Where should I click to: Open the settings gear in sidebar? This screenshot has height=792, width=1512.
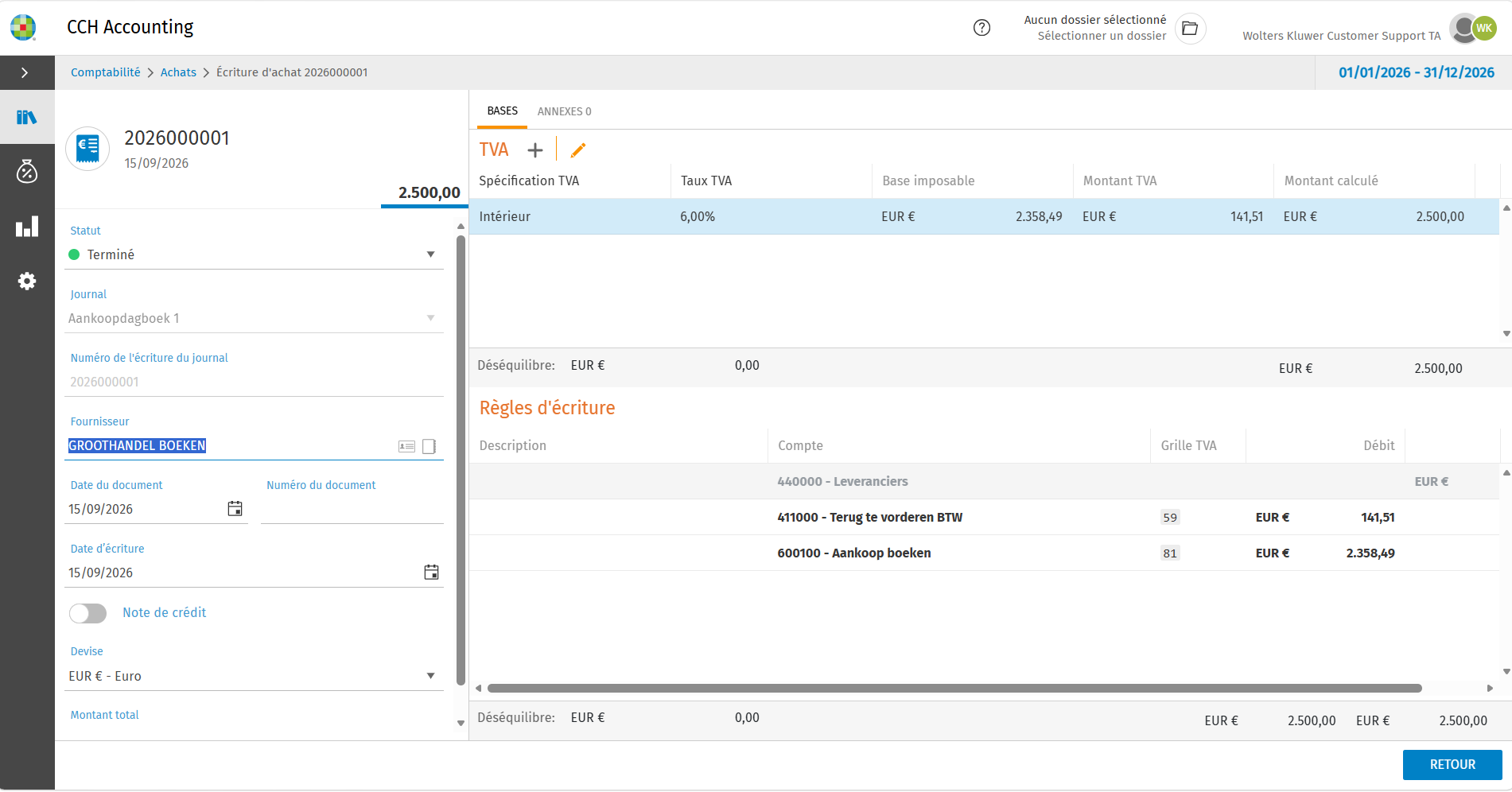pyautogui.click(x=27, y=281)
